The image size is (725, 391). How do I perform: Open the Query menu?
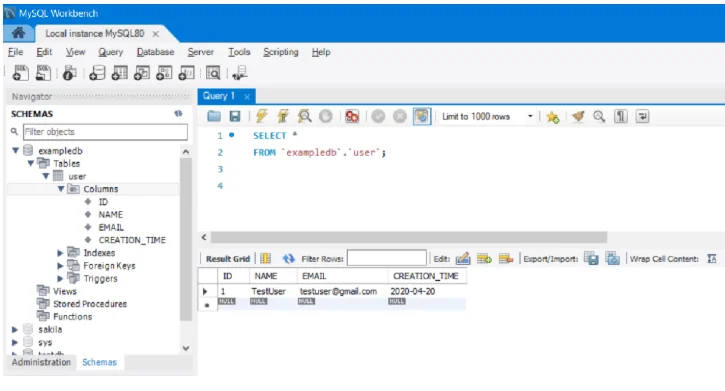point(111,52)
